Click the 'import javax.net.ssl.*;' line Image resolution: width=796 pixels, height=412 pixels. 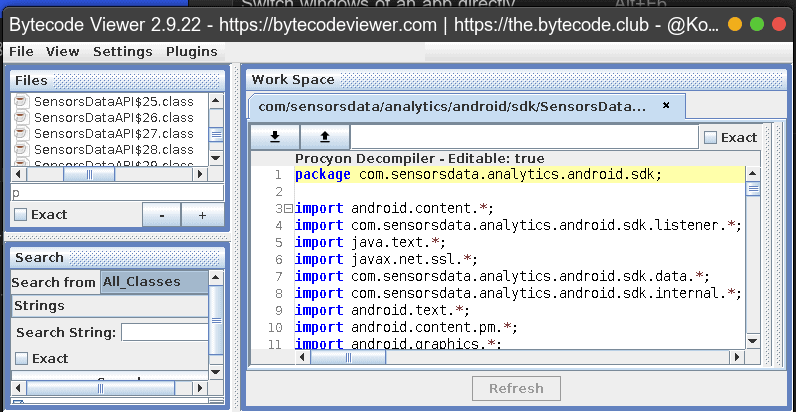(387, 259)
